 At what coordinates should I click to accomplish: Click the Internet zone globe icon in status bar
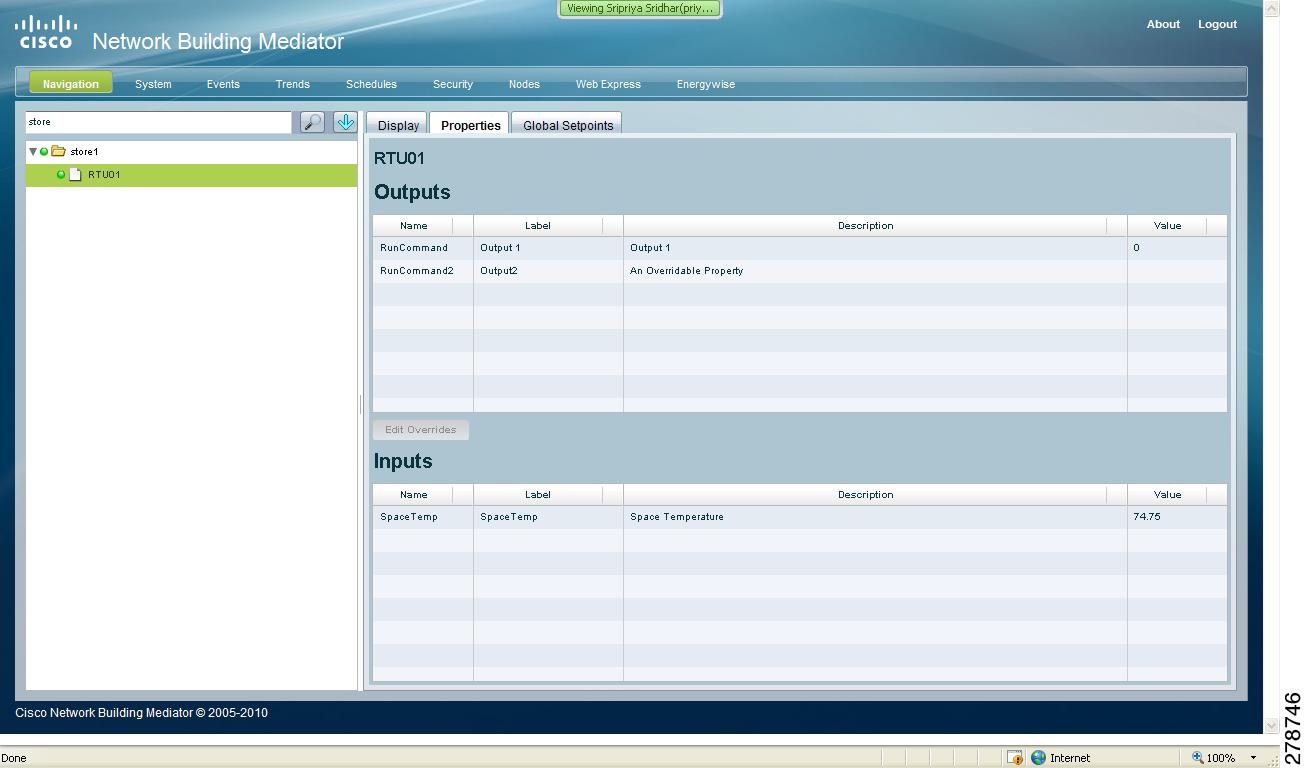pyautogui.click(x=1037, y=757)
